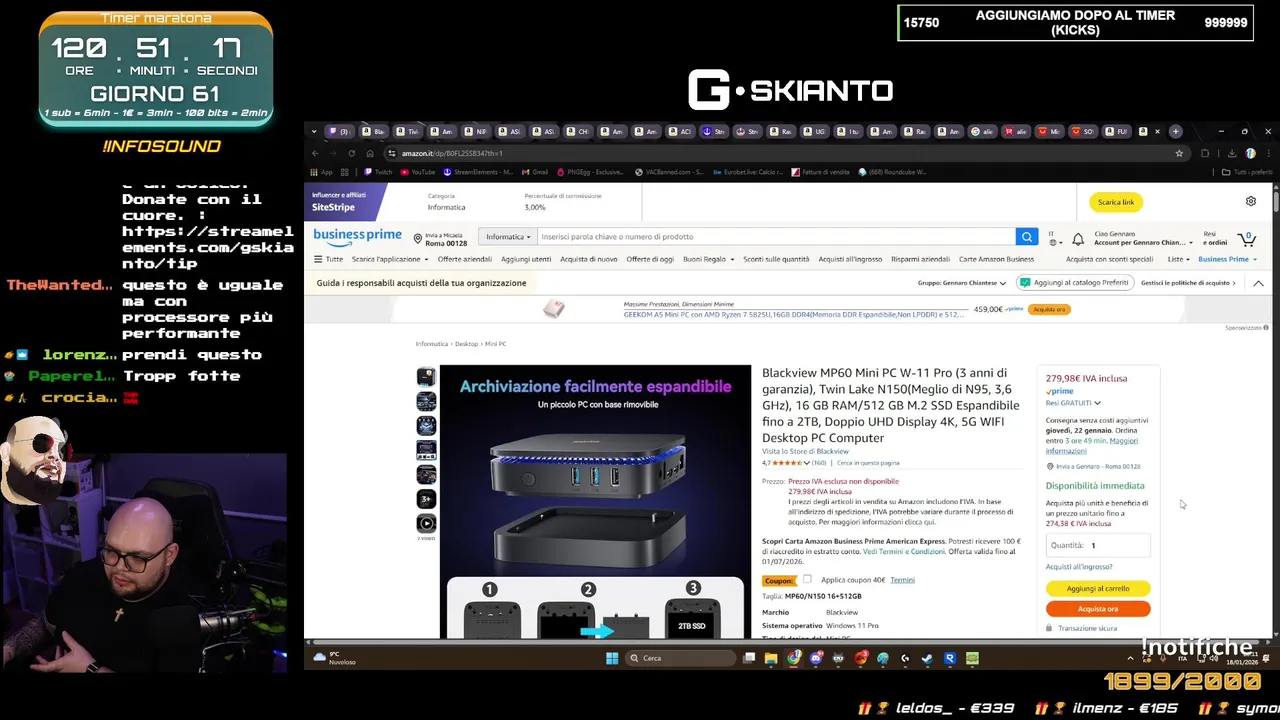Expand the Scarica l'applicazione menu
1280x720 pixels.
[x=389, y=259]
